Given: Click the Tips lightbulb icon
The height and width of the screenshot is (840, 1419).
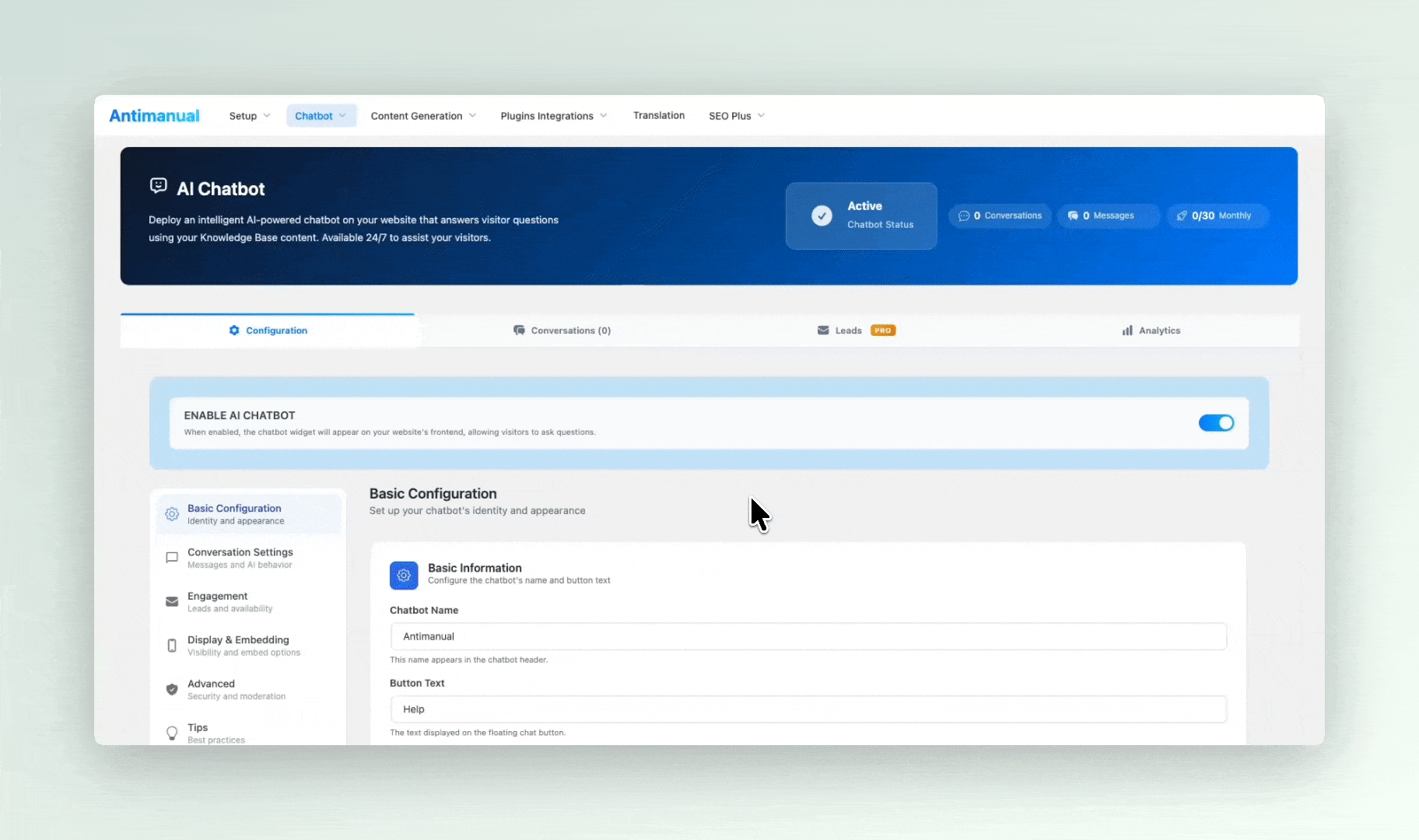Looking at the screenshot, I should (x=172, y=733).
